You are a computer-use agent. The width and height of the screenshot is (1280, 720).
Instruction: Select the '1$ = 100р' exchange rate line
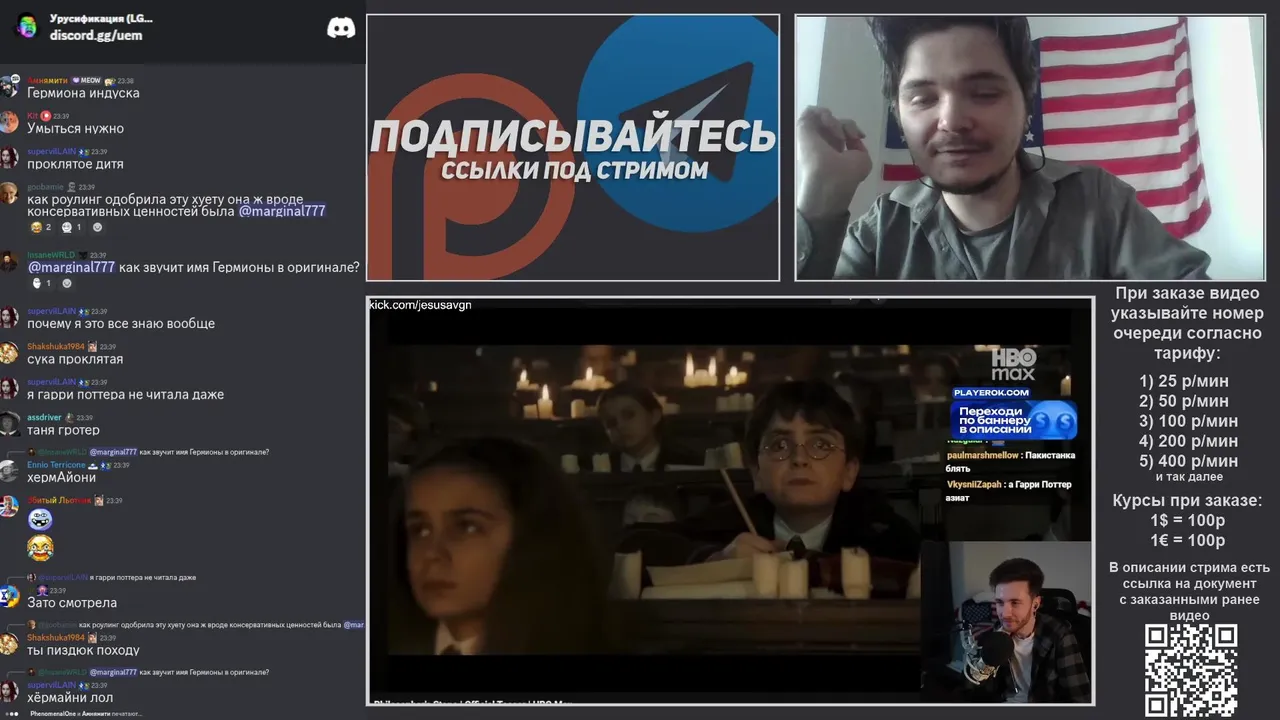click(1187, 520)
